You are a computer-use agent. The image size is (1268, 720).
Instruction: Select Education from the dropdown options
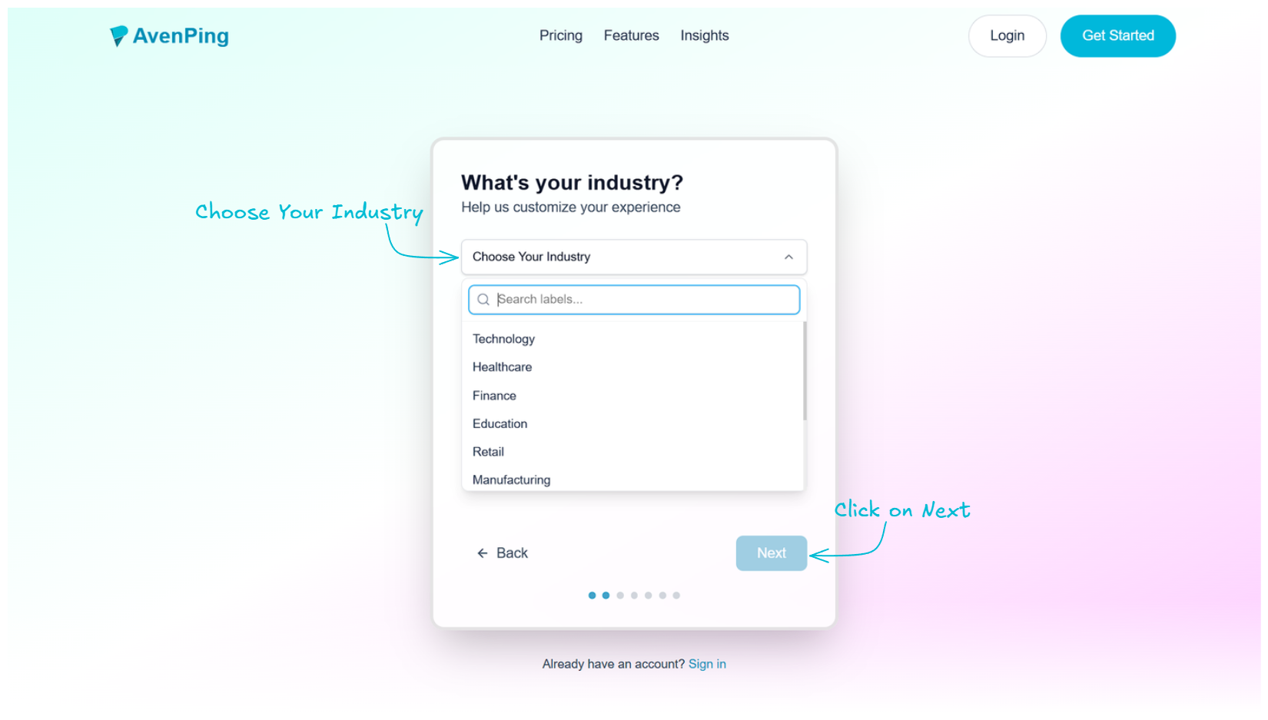[x=499, y=423]
